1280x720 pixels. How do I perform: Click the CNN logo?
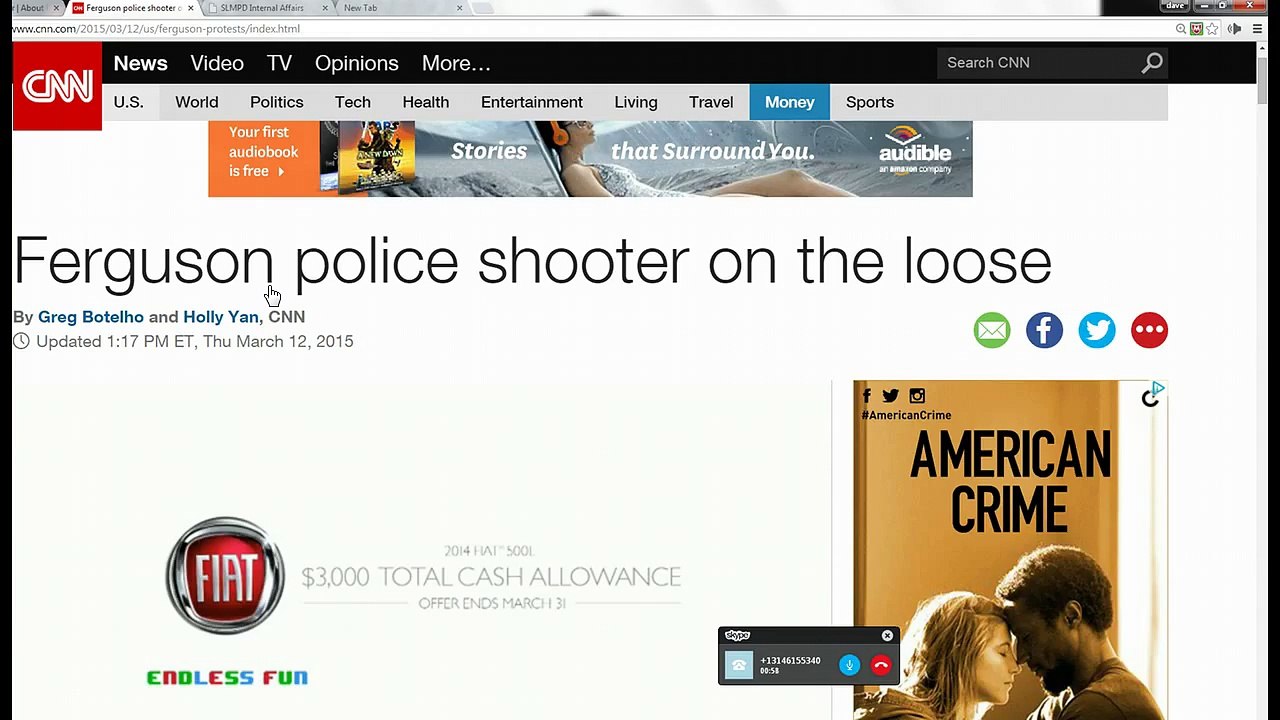point(57,87)
